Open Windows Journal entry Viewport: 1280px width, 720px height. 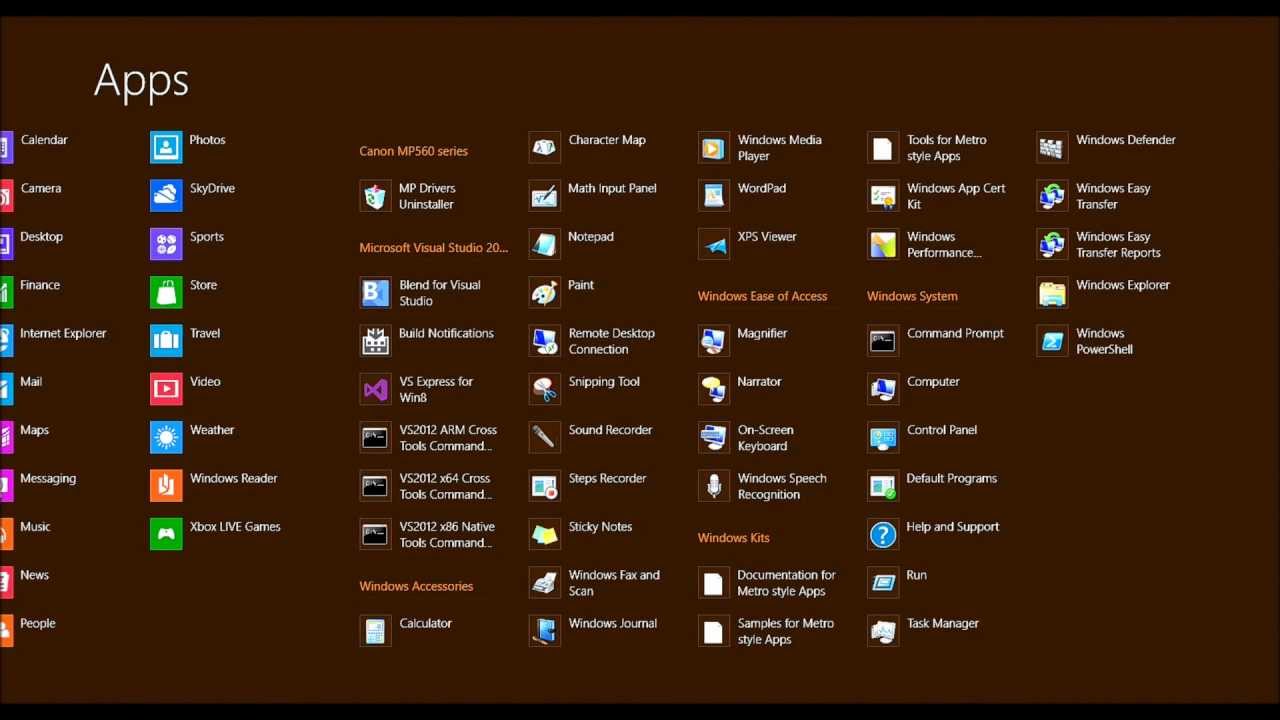[x=613, y=623]
